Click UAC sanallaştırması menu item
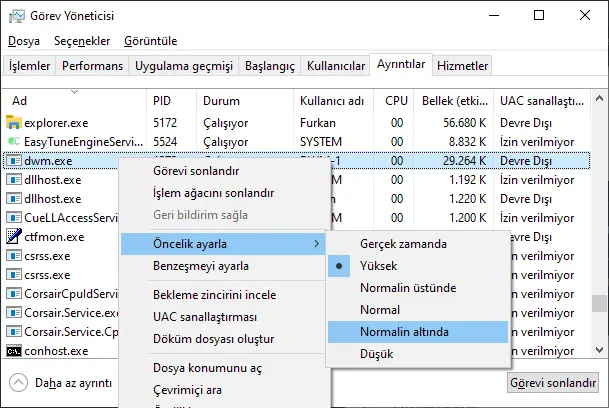 tap(223, 317)
